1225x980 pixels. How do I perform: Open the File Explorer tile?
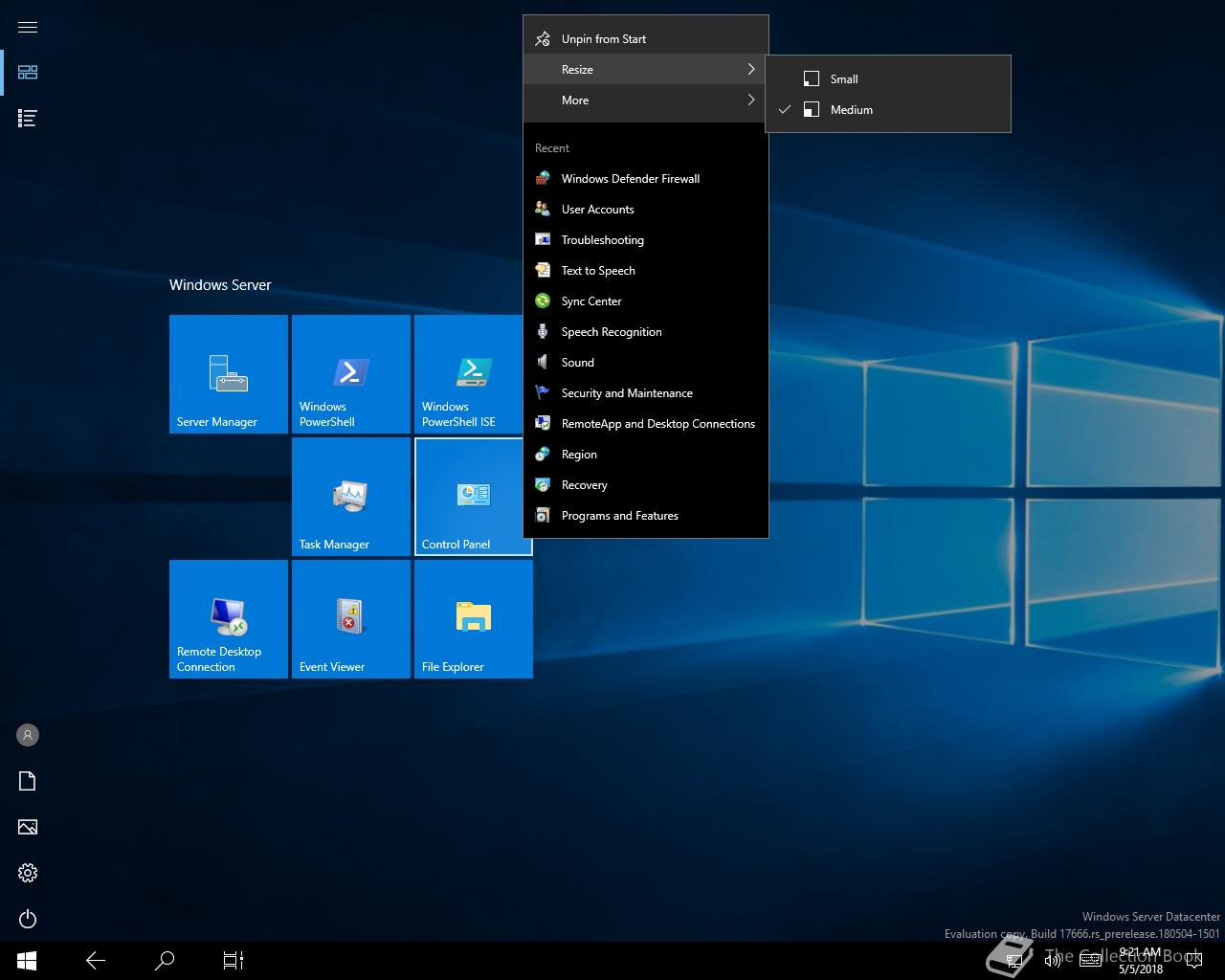474,619
